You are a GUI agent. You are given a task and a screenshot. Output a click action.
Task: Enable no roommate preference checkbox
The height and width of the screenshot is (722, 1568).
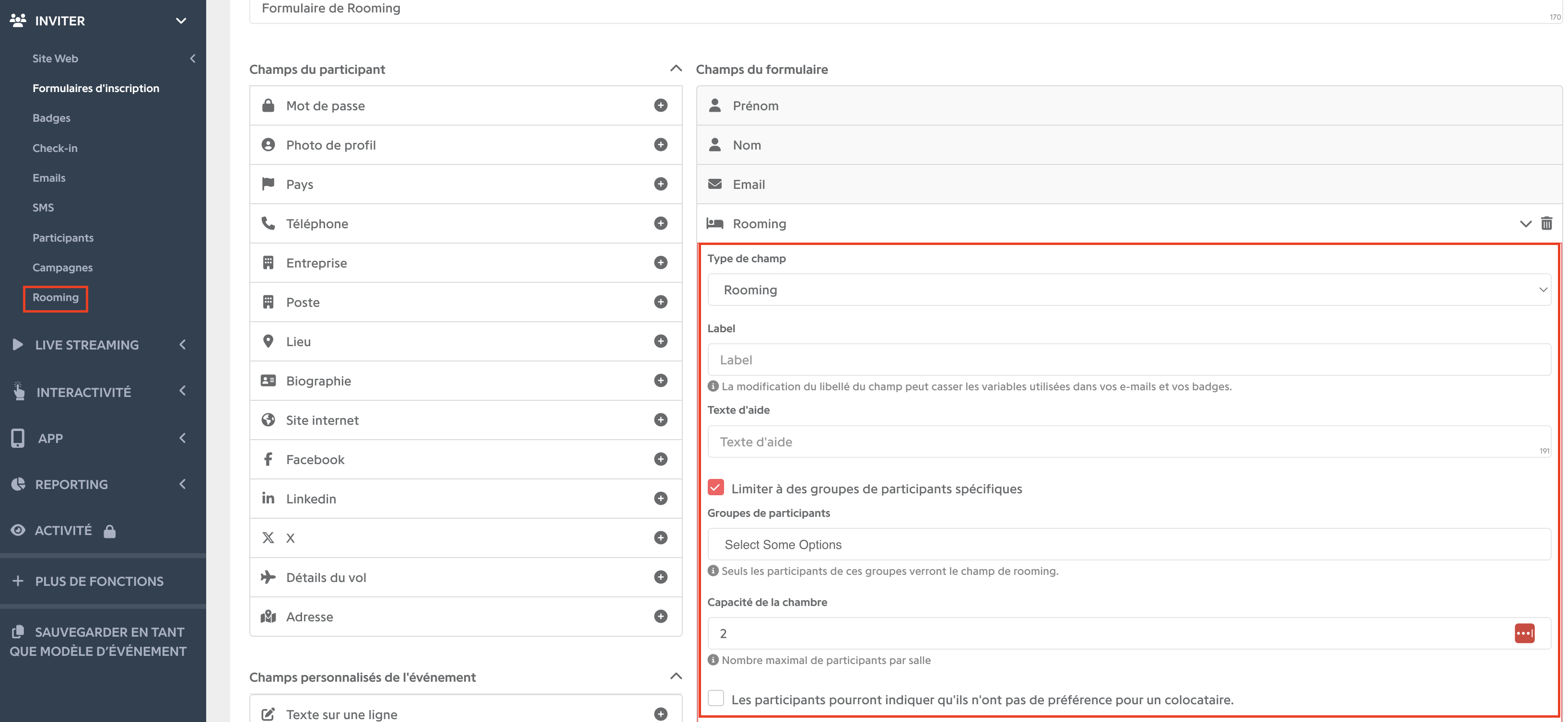716,698
